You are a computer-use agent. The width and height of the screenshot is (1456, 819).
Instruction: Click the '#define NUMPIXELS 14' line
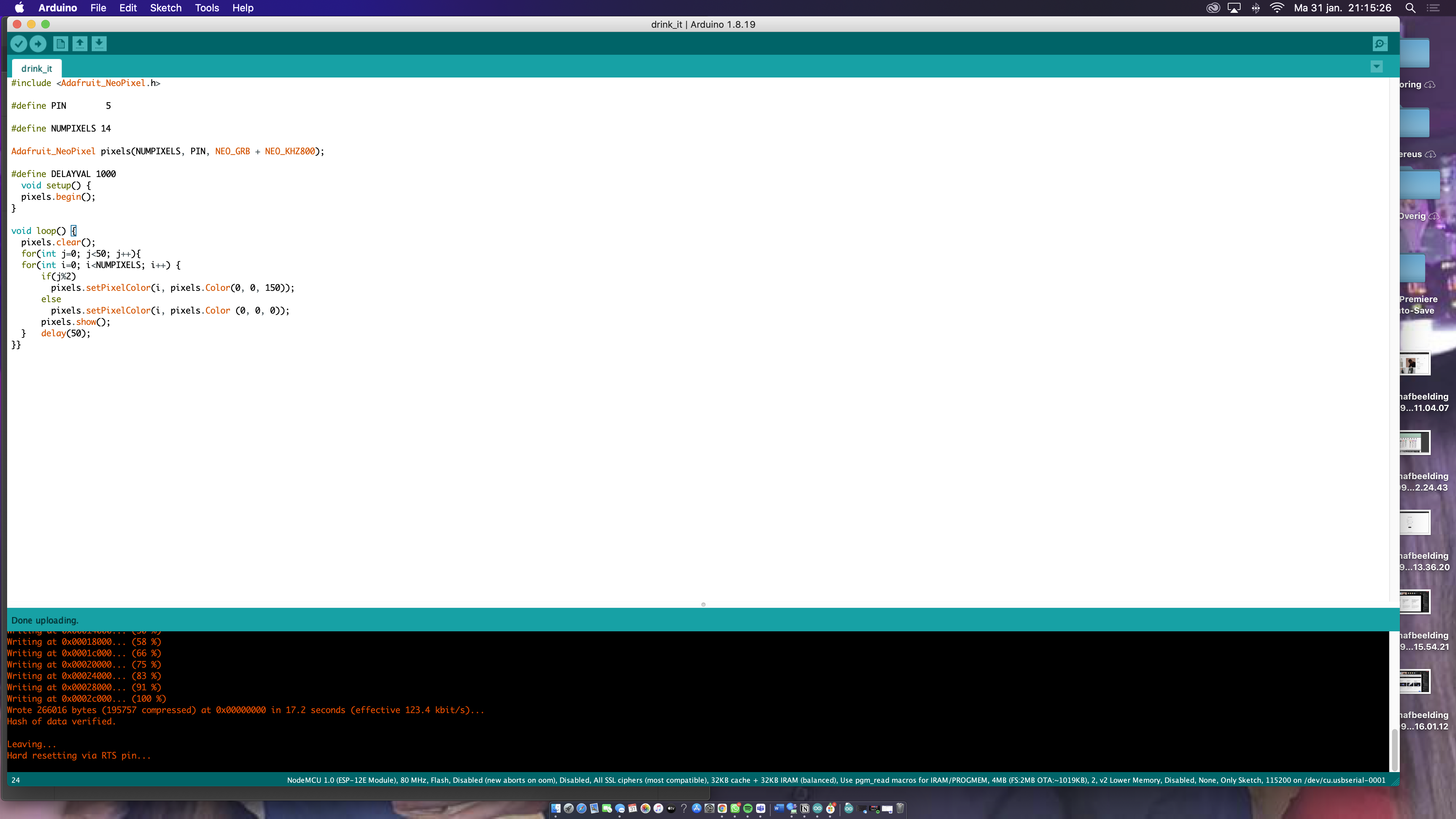(x=61, y=128)
